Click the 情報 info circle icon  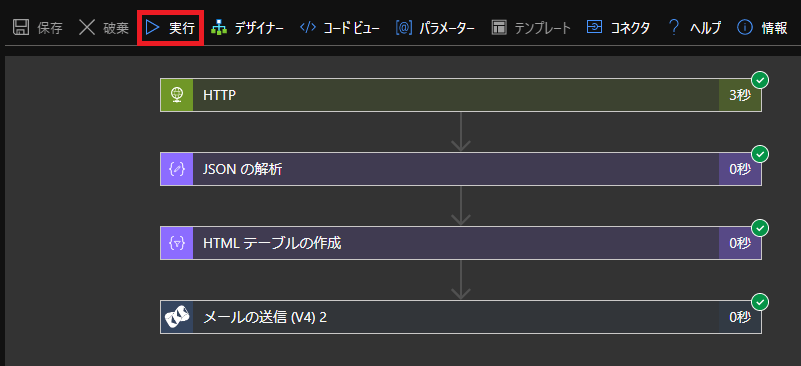745,28
